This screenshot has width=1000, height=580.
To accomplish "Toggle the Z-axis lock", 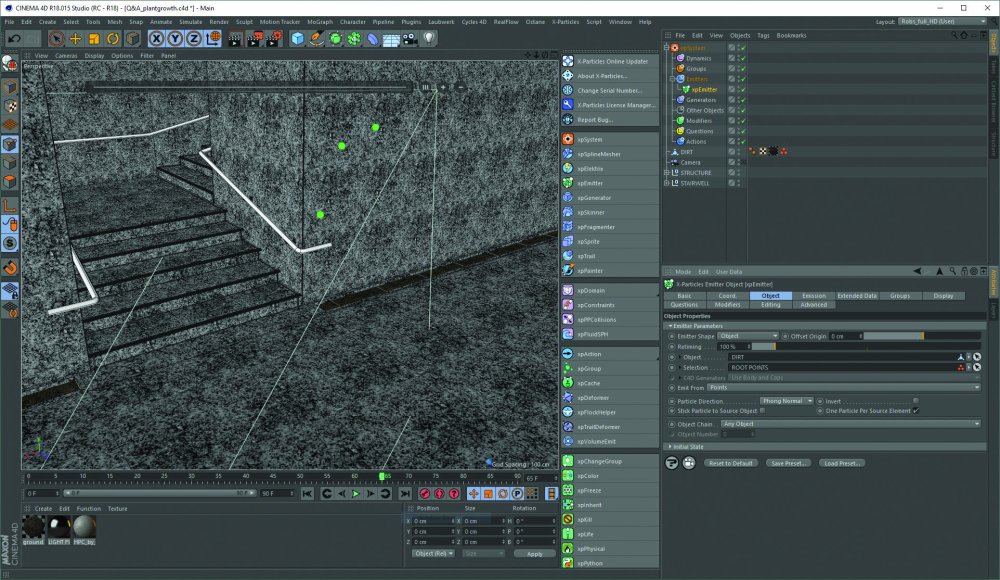I will pyautogui.click(x=193, y=39).
